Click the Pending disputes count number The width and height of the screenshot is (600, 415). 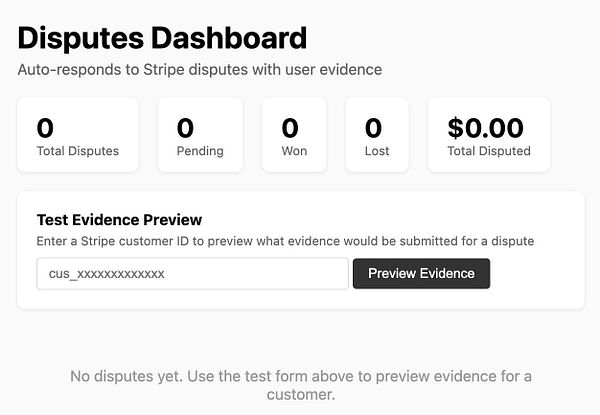point(185,128)
